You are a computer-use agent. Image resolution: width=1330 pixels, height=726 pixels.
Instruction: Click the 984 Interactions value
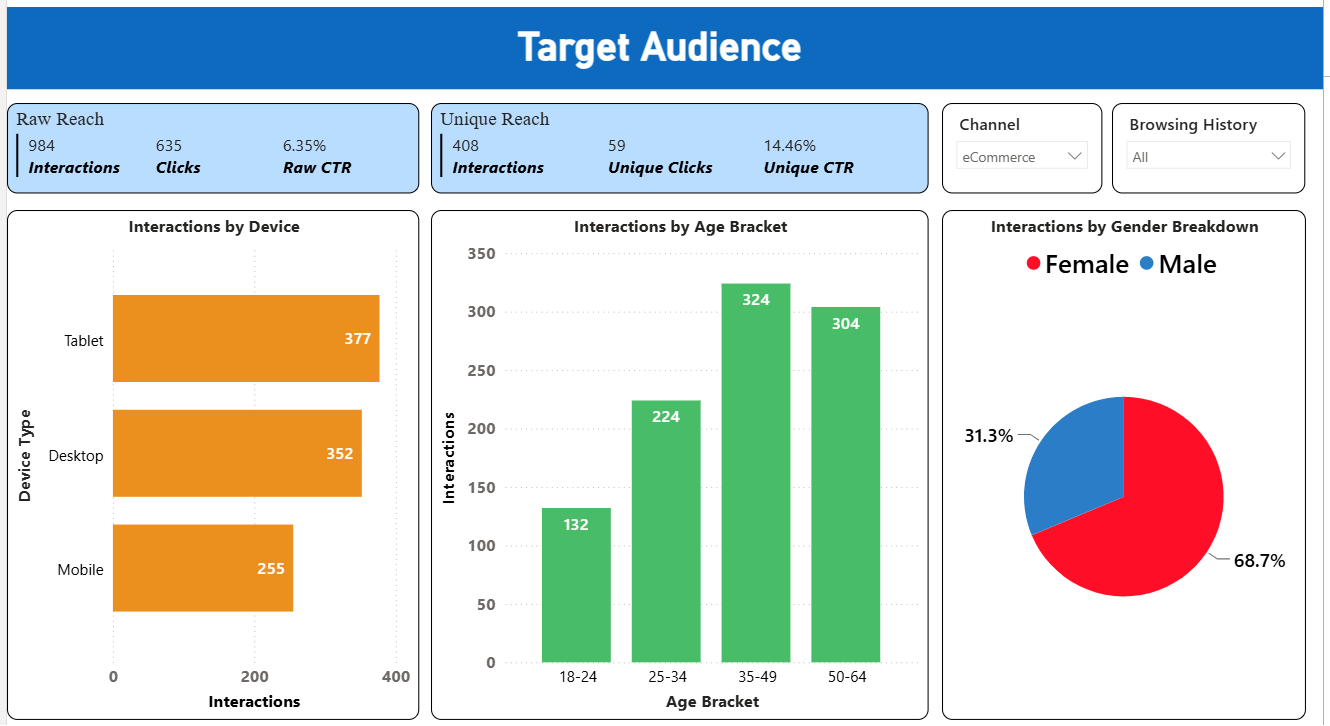coord(42,146)
